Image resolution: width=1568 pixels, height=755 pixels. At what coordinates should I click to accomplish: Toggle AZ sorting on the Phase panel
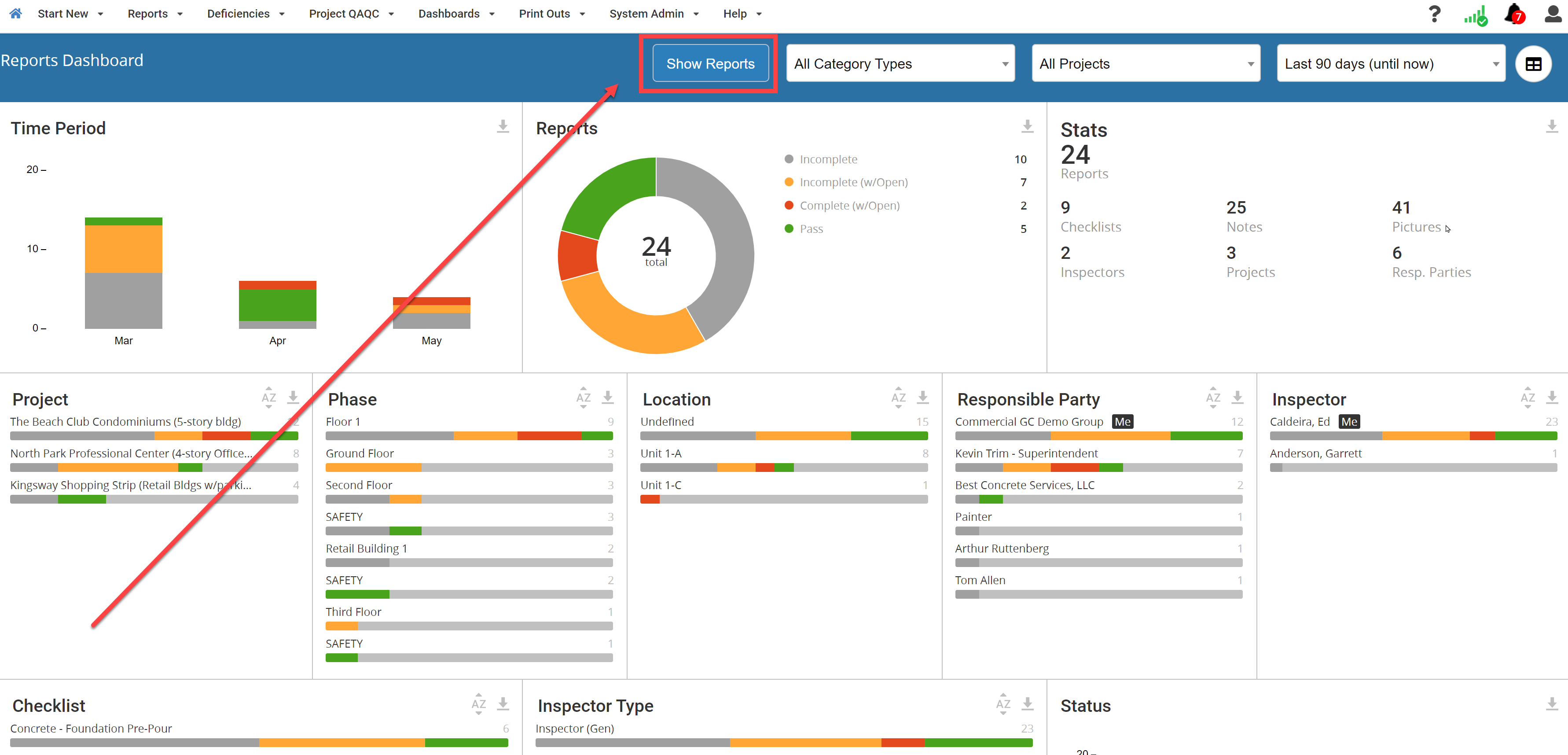[583, 397]
